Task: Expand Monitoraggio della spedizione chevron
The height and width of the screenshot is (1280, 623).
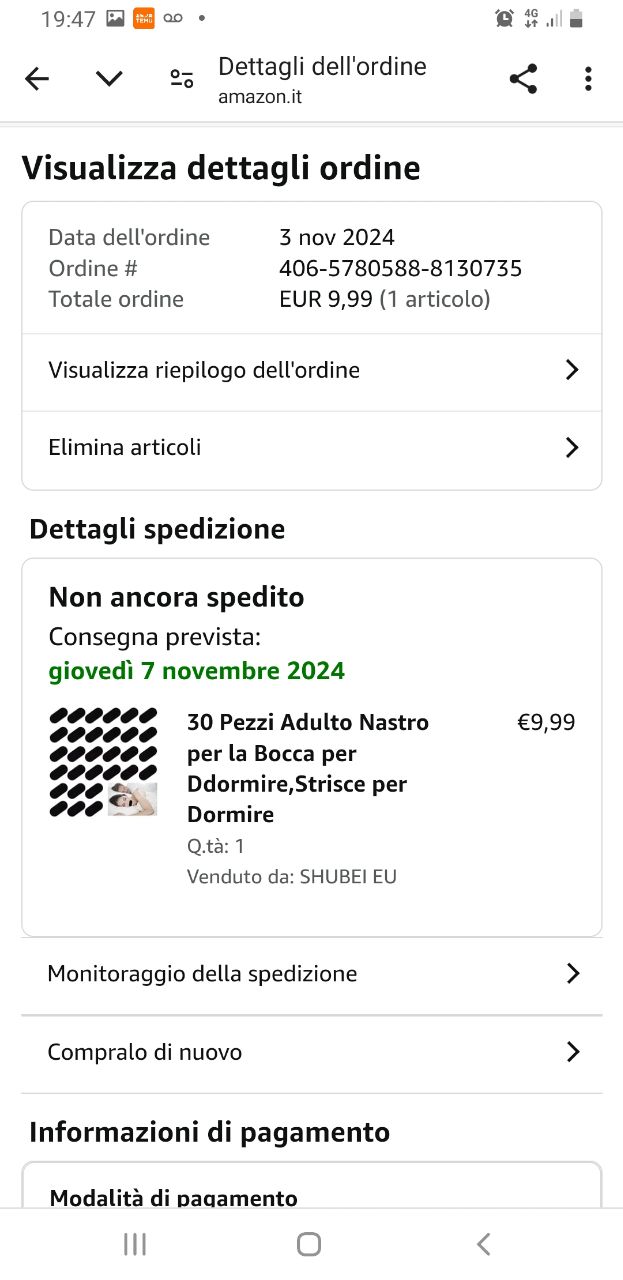Action: [x=573, y=973]
